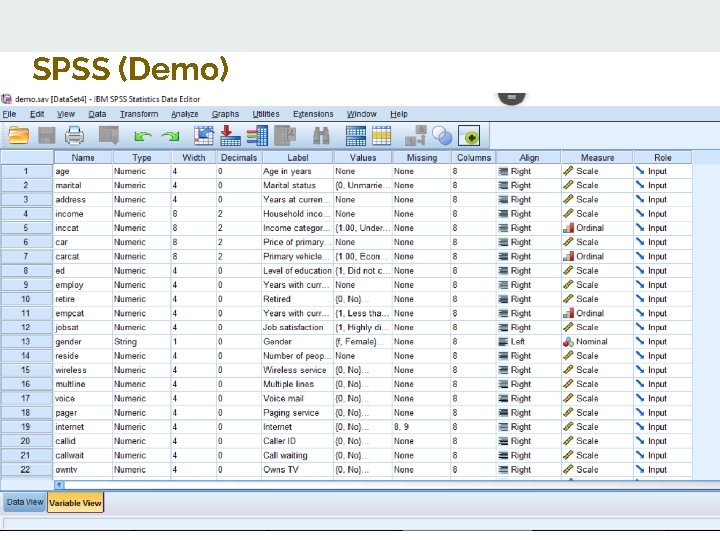Click the 'Left' align cell for gender
This screenshot has height=540, width=720.
(x=529, y=342)
